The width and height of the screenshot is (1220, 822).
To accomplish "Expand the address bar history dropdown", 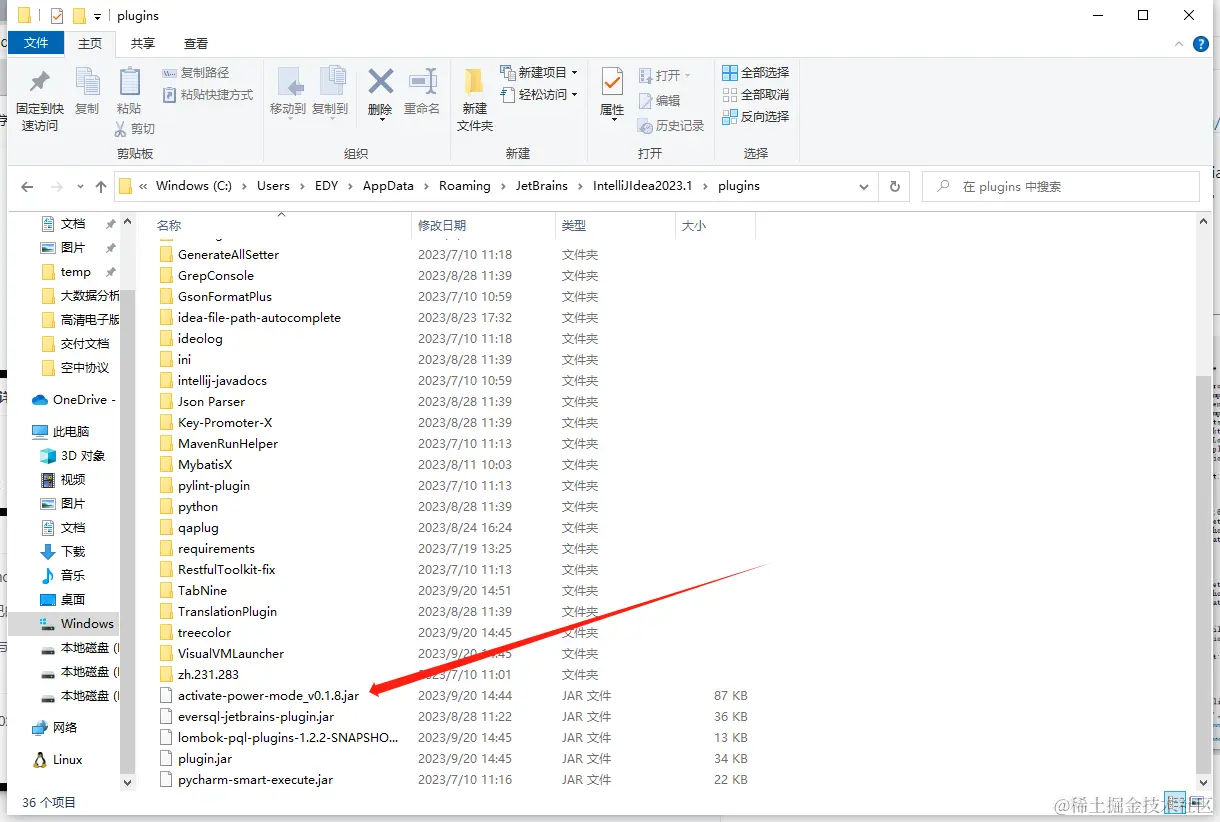I will 864,187.
